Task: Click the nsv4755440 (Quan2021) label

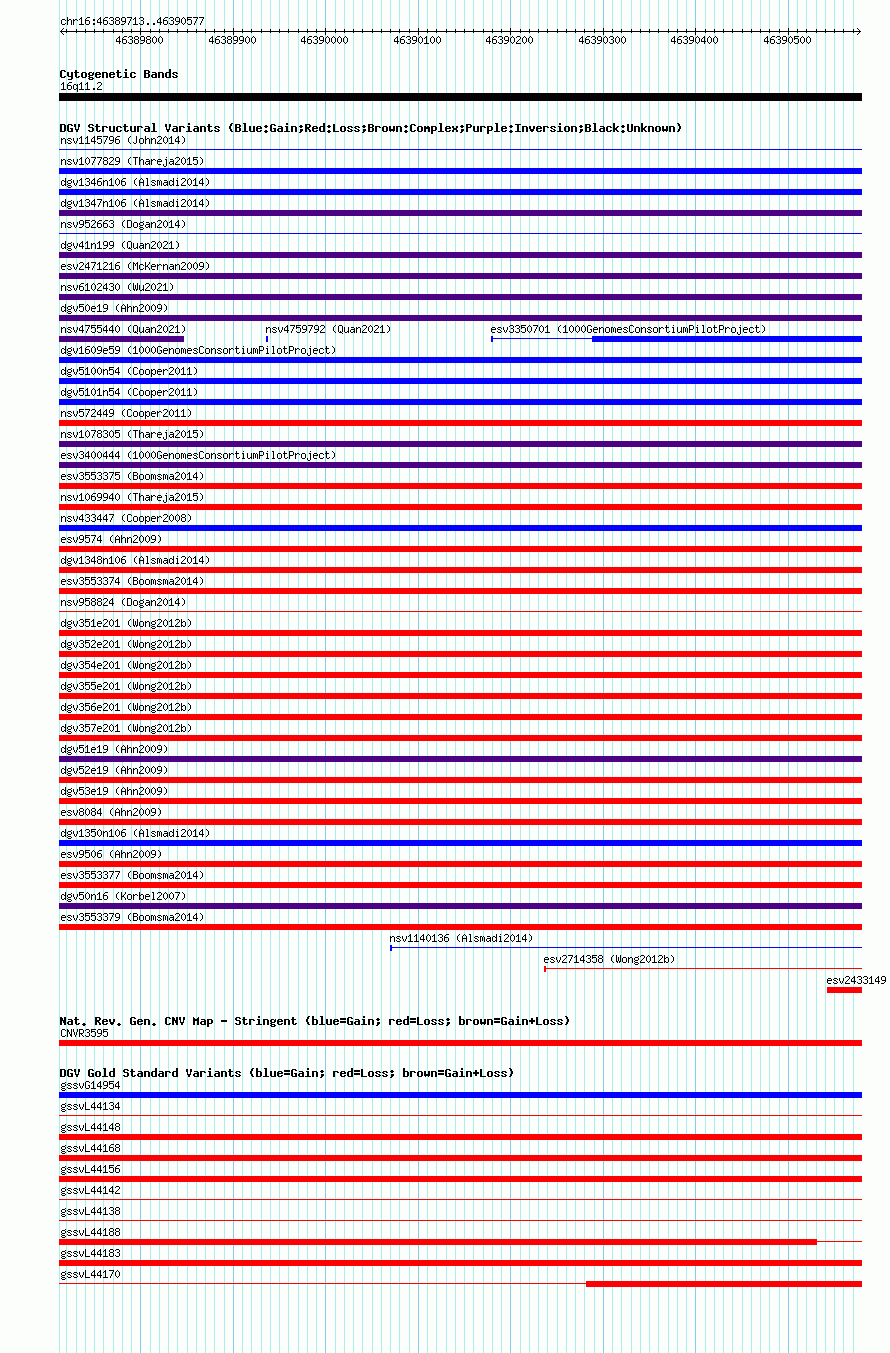Action: tap(123, 329)
